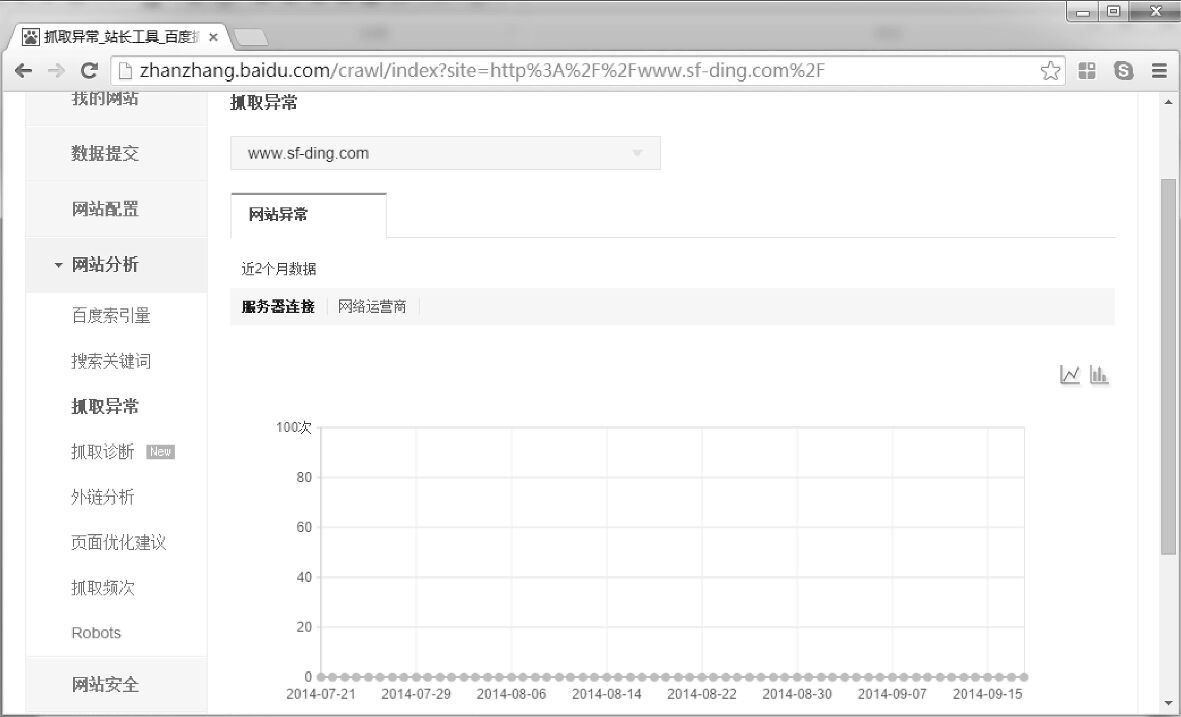Click the page vertical scrollbar thumb
The image size is (1181, 717).
[1168, 367]
